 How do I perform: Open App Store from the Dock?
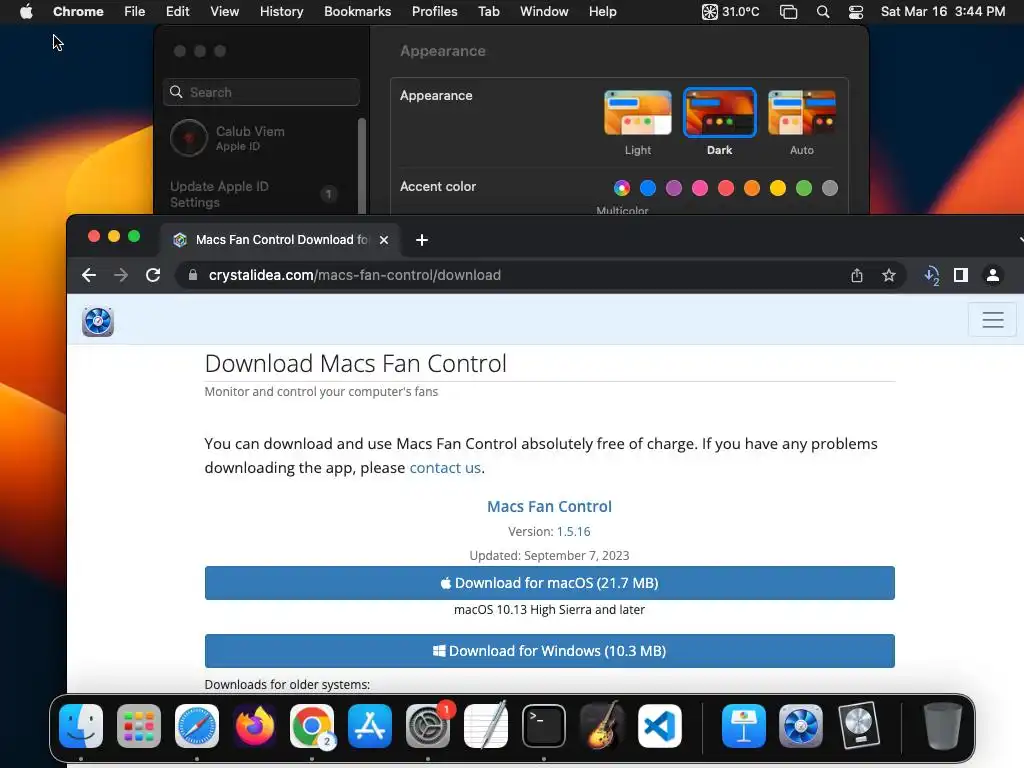pos(370,726)
